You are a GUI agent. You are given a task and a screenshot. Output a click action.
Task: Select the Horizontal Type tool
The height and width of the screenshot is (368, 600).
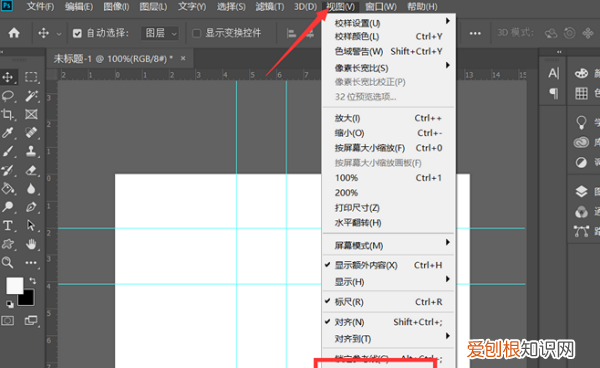(x=8, y=225)
